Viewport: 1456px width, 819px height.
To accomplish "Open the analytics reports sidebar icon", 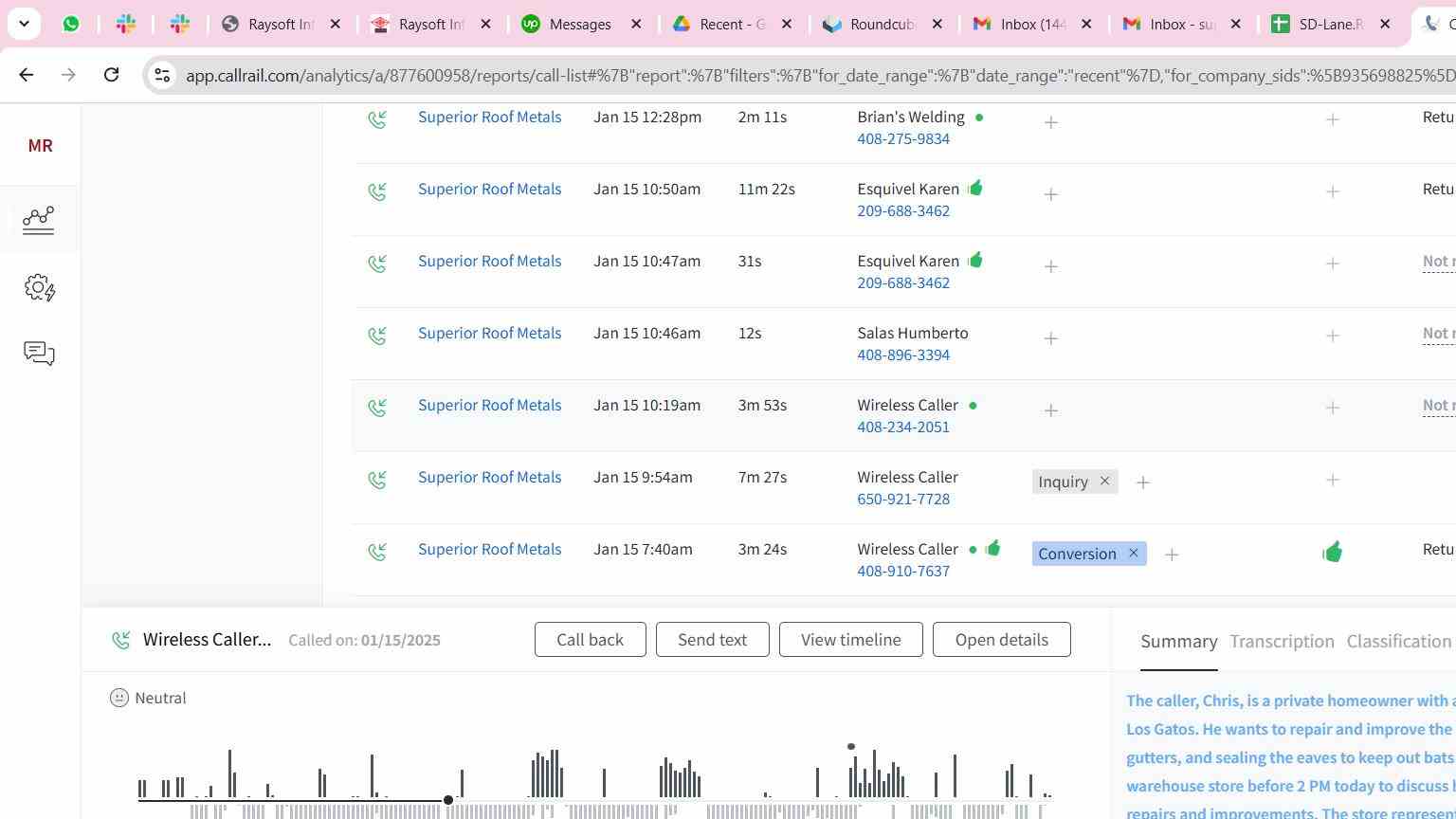I will [x=39, y=220].
